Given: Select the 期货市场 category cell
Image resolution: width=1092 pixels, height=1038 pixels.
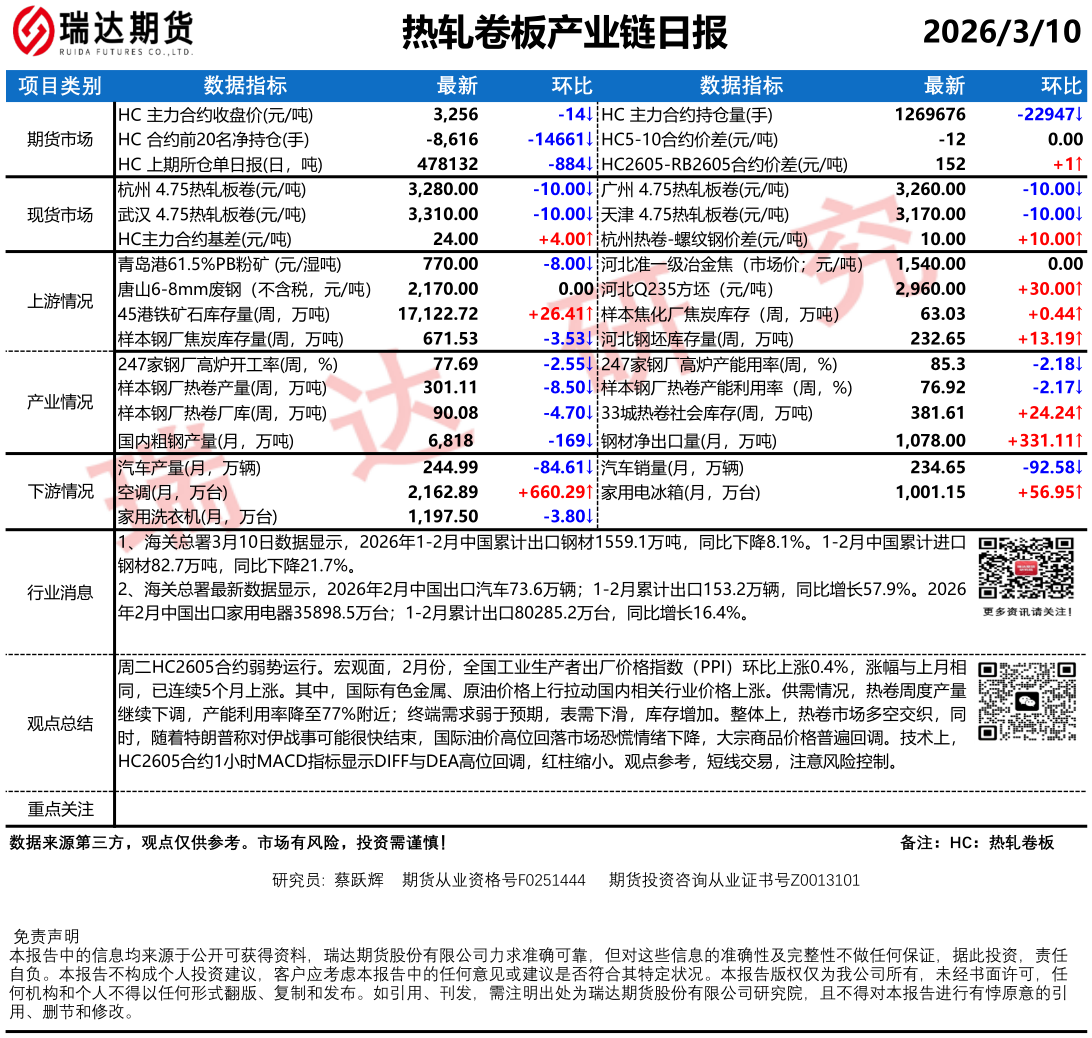Looking at the screenshot, I should 60,140.
